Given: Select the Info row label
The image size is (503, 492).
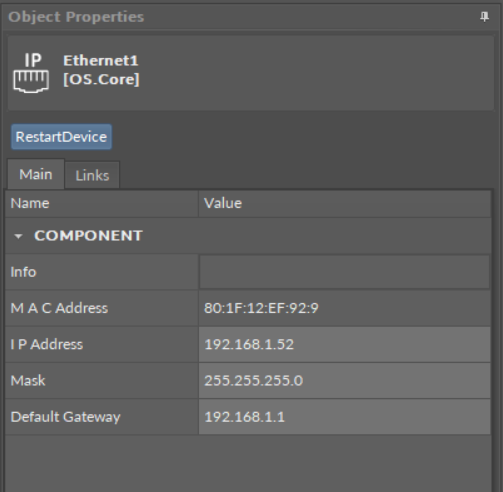Looking at the screenshot, I should 23,272.
